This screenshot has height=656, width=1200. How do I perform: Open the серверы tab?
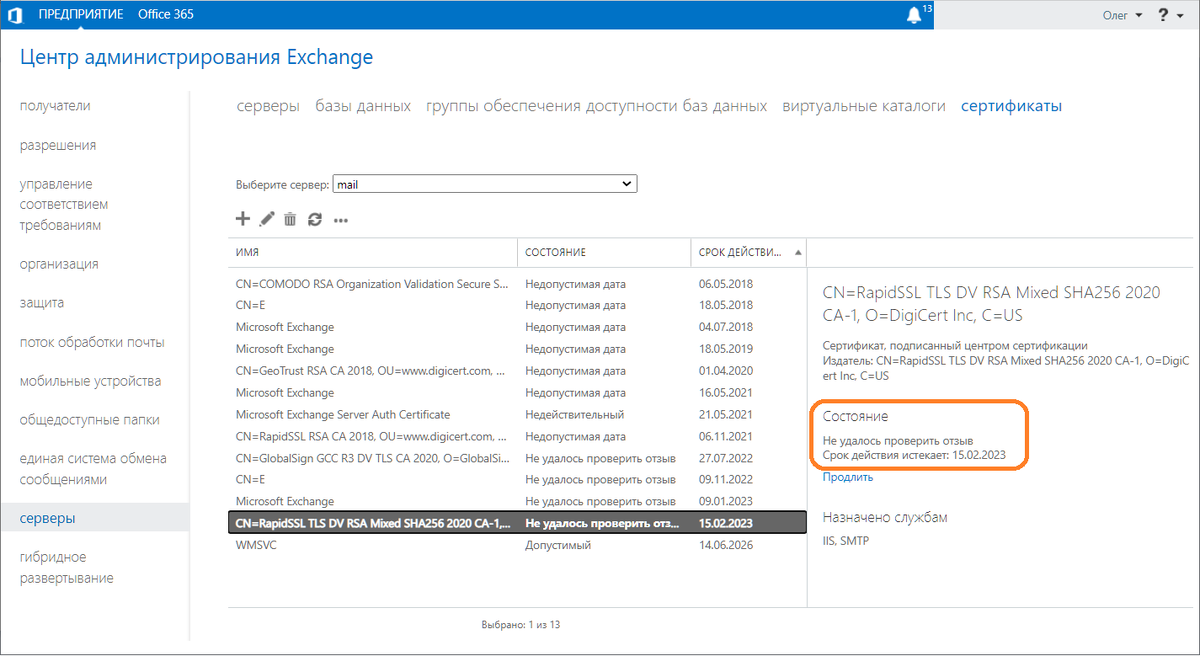(x=268, y=106)
